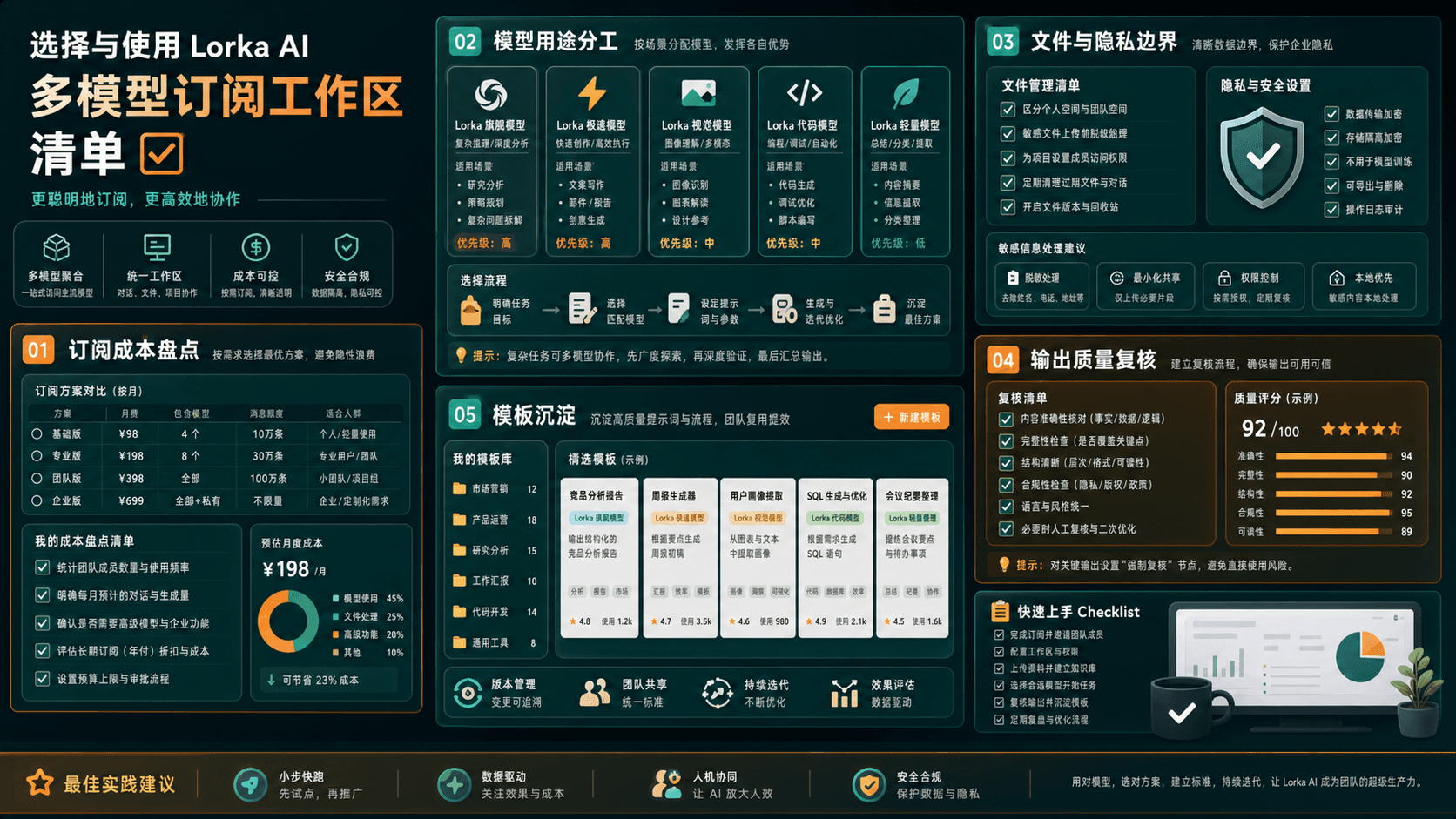This screenshot has height=819, width=1456.
Task: Toggle 必要时人工复核与二次优化 checkbox
Action: pos(1006,529)
